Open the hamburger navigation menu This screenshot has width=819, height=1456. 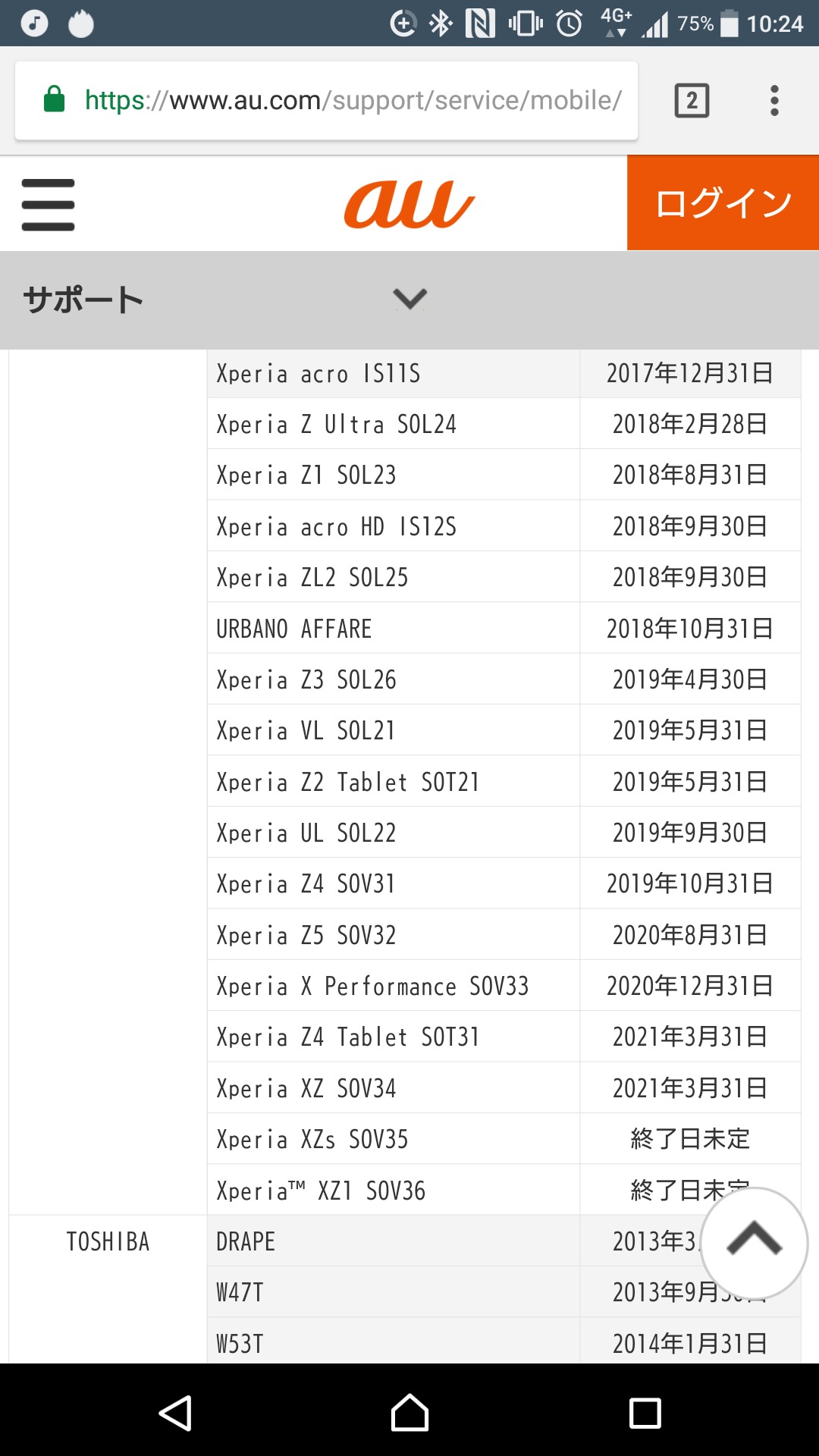48,205
